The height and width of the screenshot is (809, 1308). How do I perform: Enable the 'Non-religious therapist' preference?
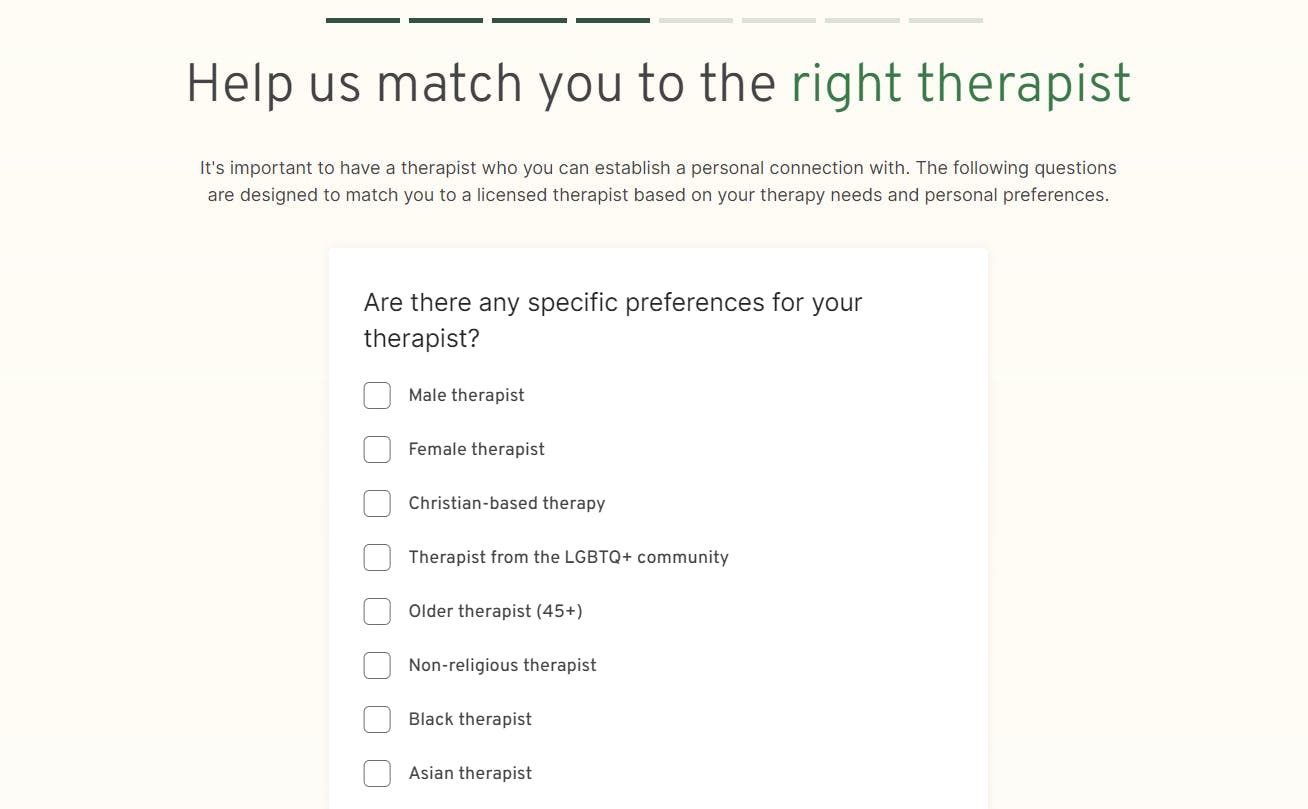tap(377, 665)
